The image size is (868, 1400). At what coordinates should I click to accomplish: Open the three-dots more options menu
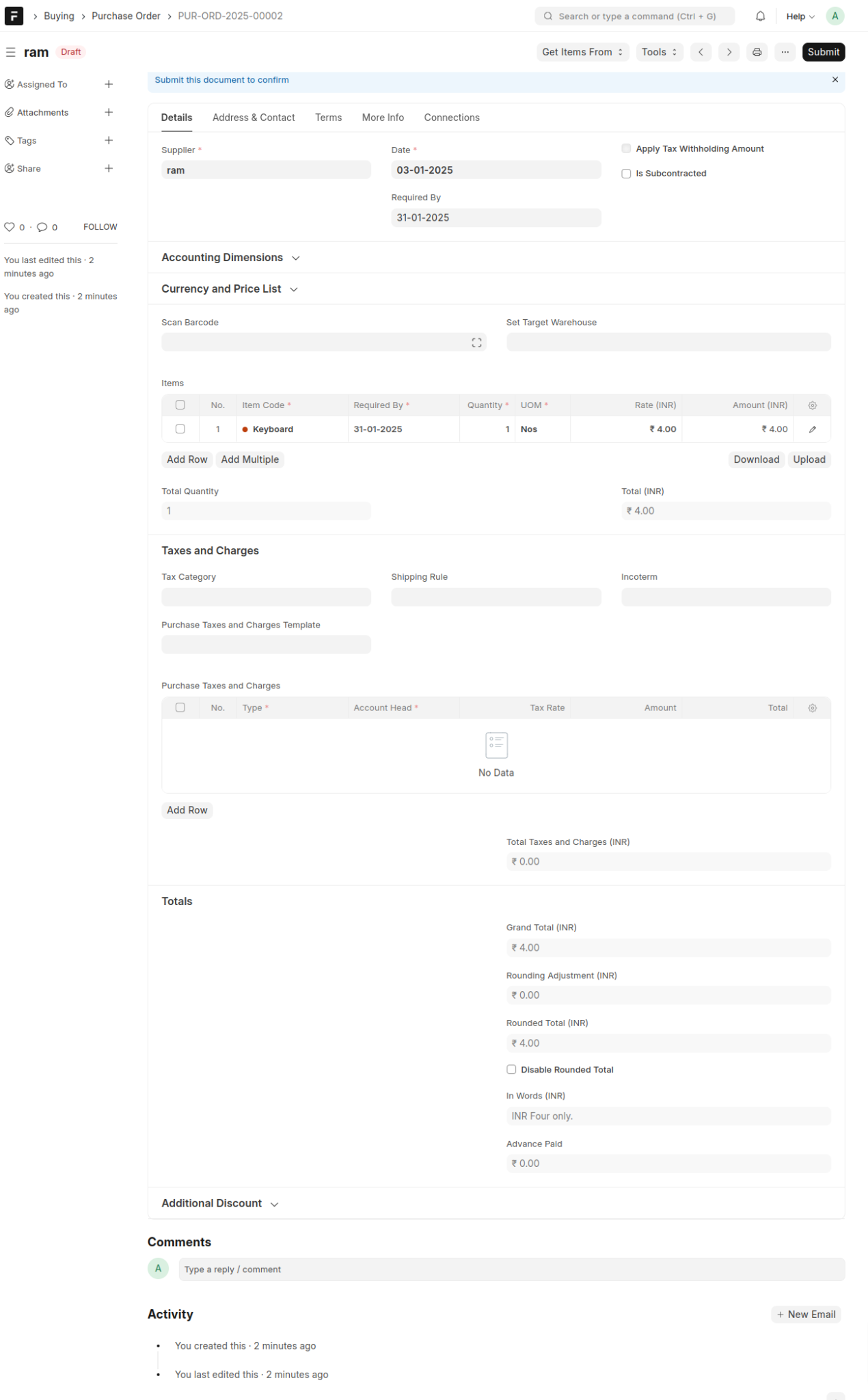click(785, 52)
